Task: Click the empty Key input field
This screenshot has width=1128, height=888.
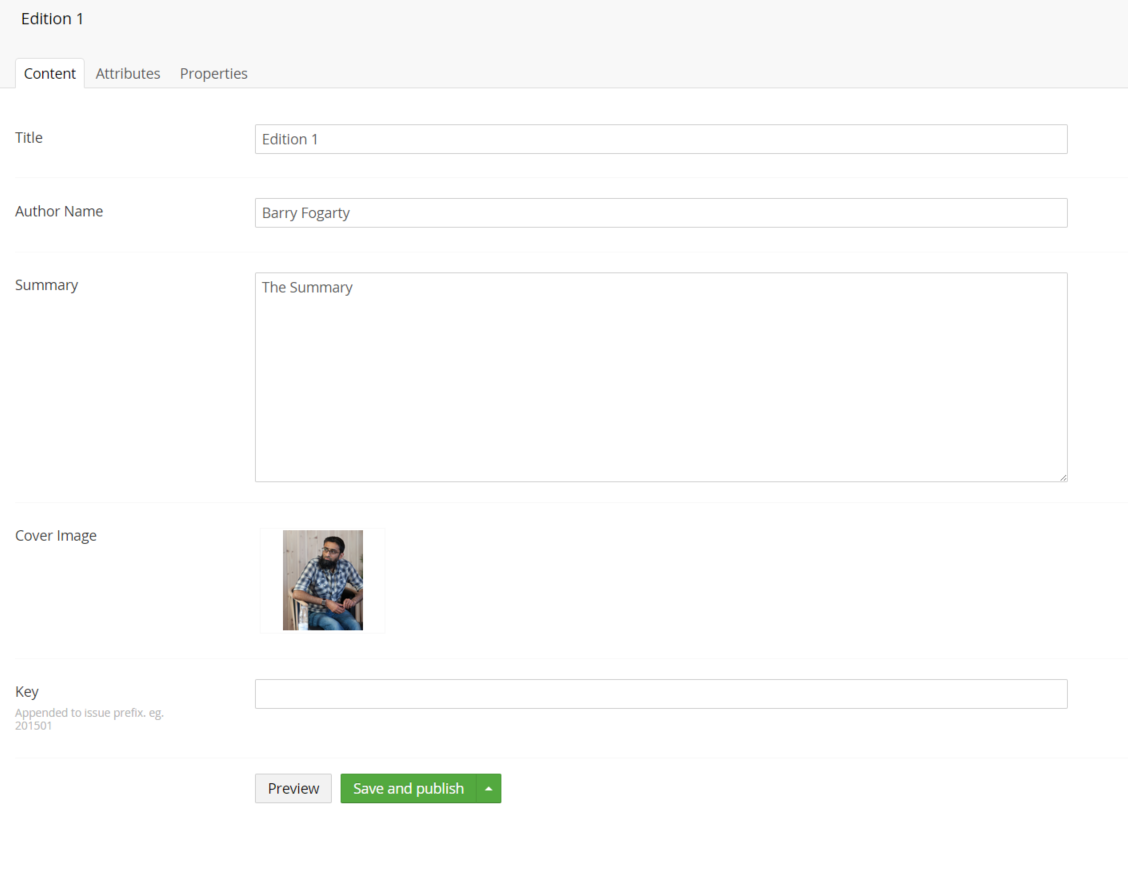Action: click(x=661, y=694)
